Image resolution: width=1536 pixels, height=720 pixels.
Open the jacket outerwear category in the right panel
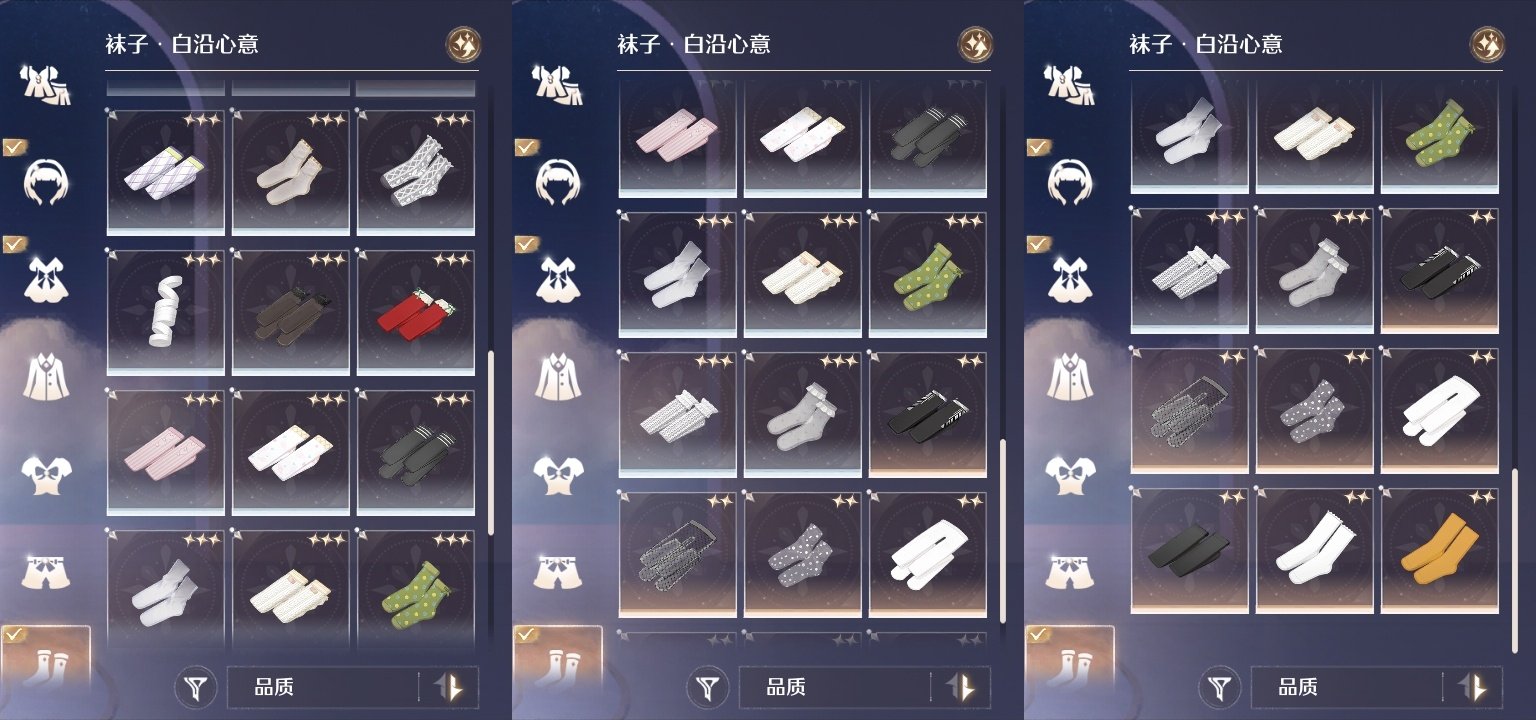pos(1071,375)
